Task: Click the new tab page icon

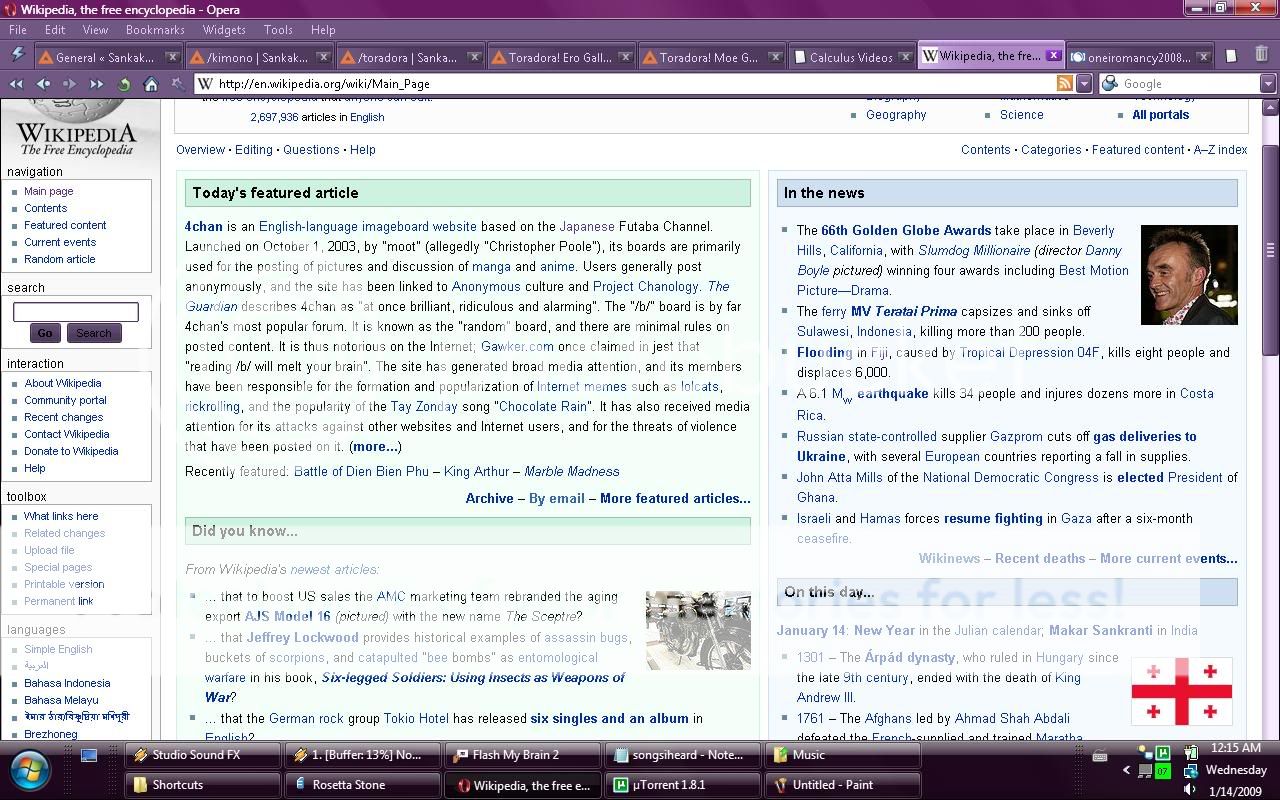Action: pos(1231,56)
